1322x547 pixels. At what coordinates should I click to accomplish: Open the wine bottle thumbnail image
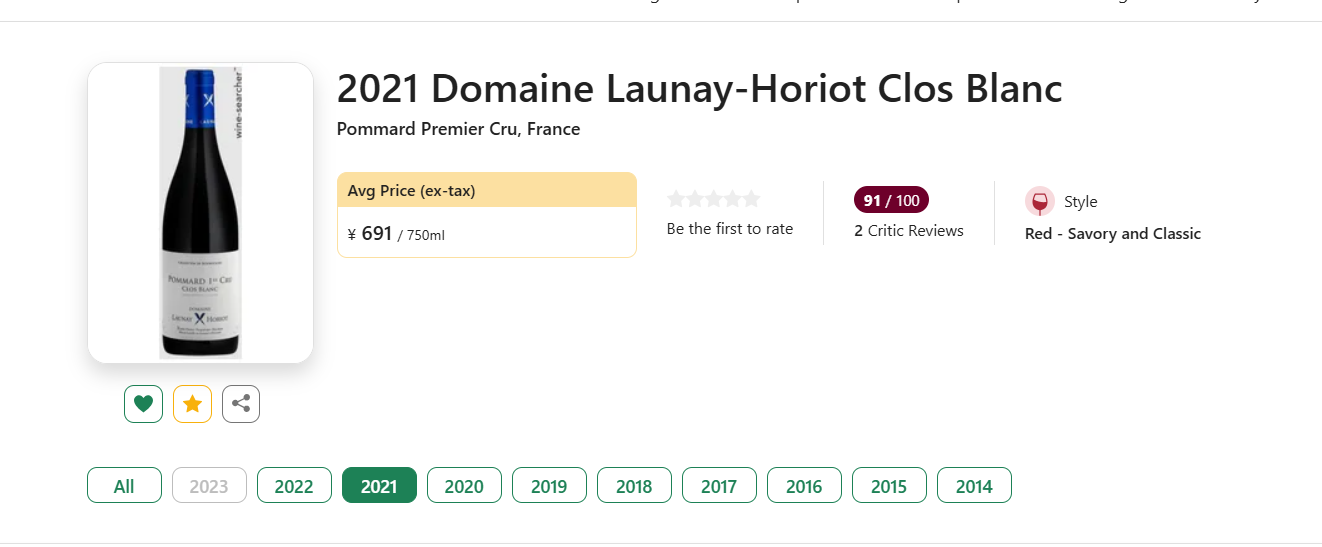tap(200, 213)
